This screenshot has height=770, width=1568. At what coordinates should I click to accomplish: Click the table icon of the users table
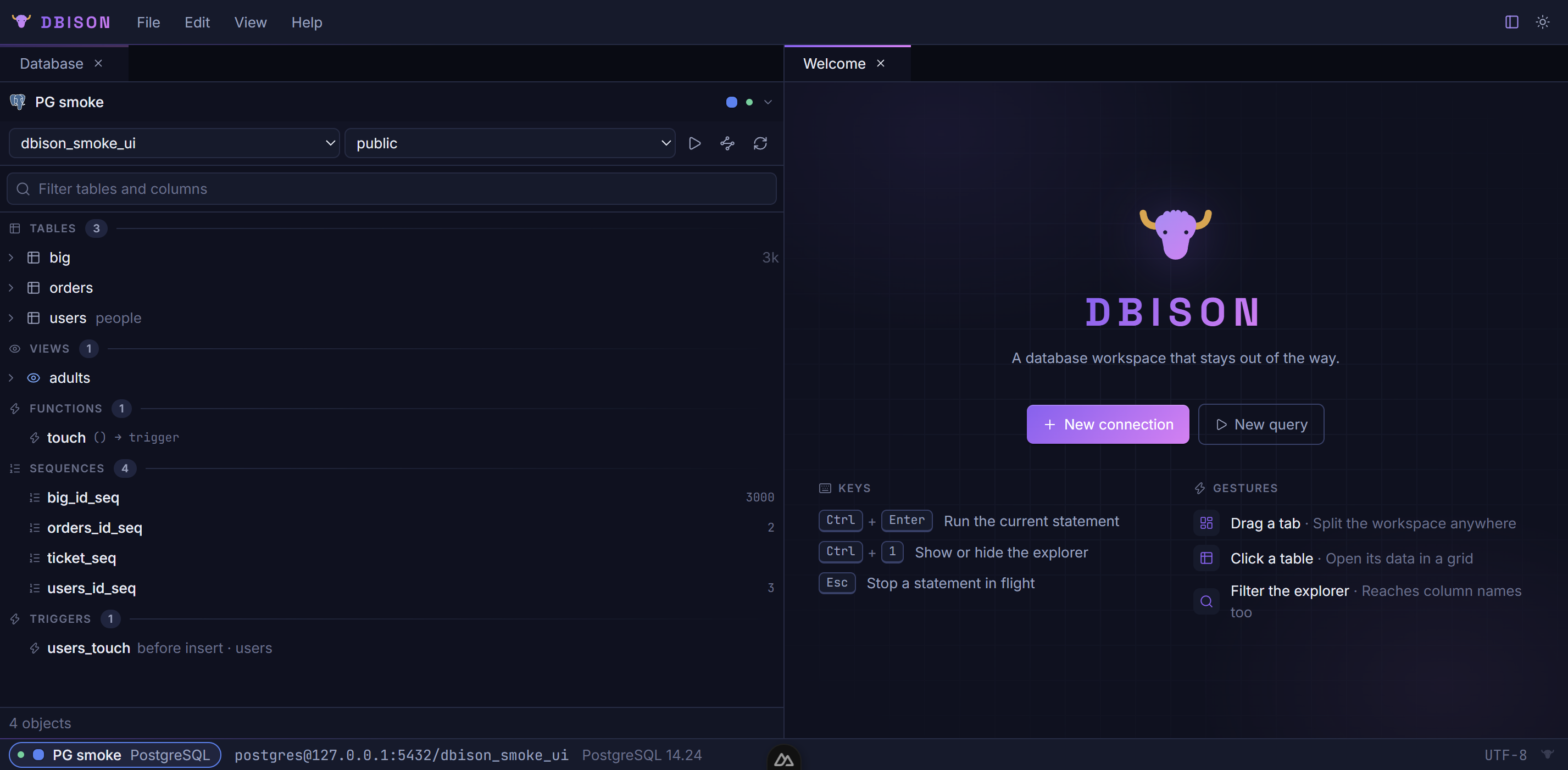coord(34,318)
